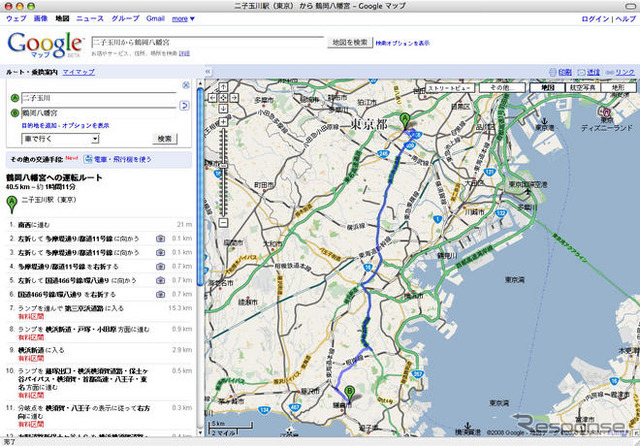Open ニュース in top navigation
The width and height of the screenshot is (640, 446).
coord(90,18)
